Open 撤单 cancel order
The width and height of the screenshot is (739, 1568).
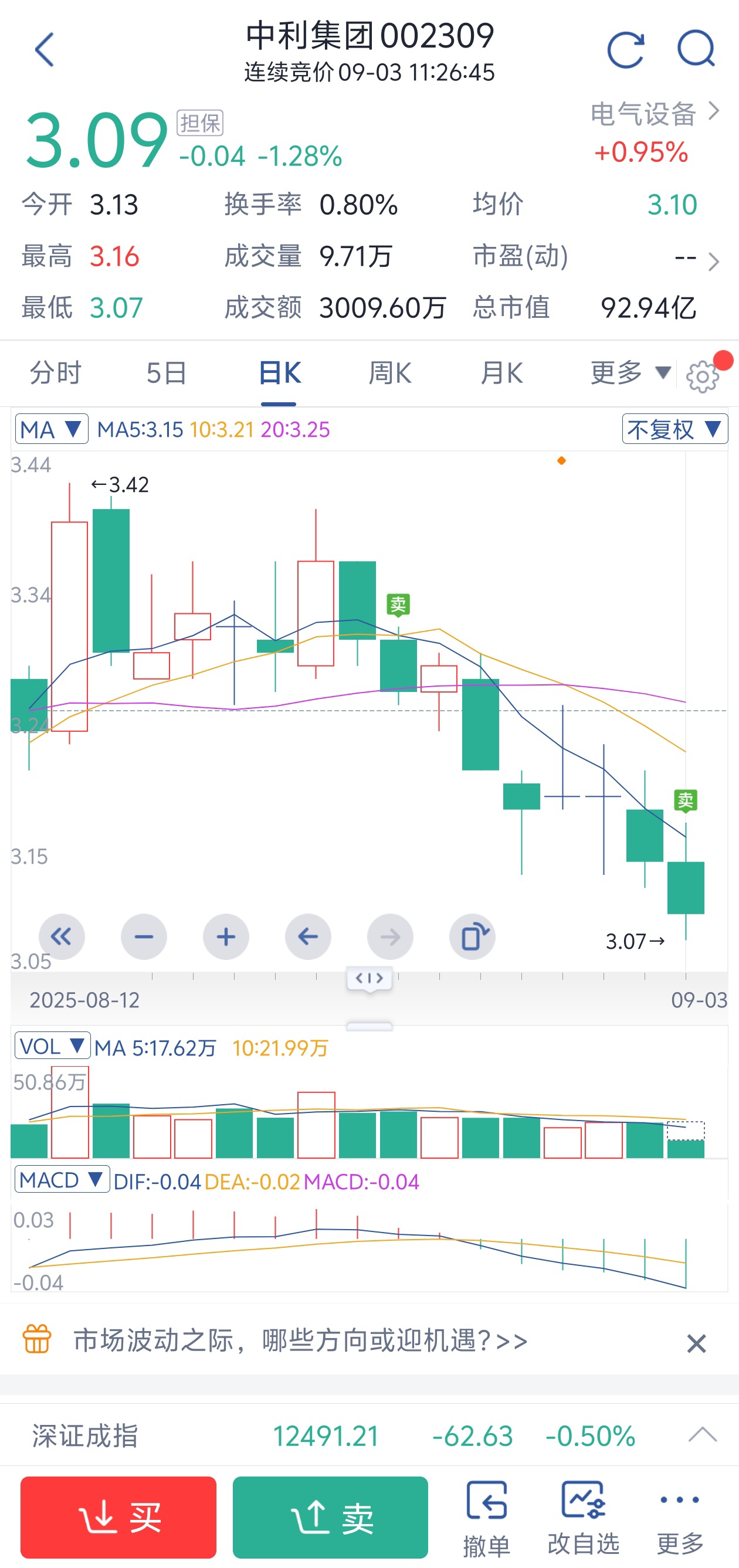[x=486, y=1518]
